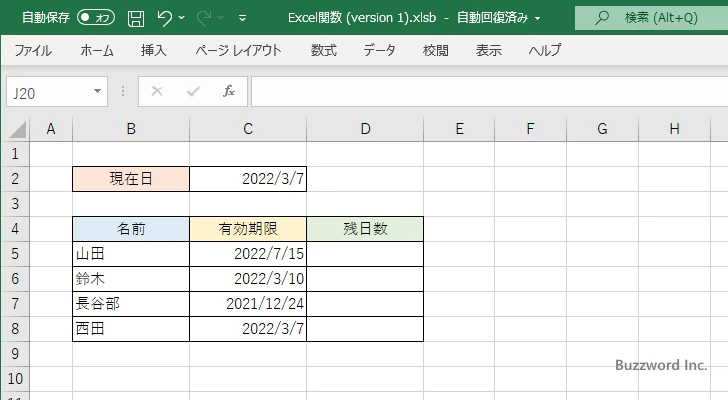Click the 鈴木 name cell
Viewport: 728px width, 400px height.
pyautogui.click(x=131, y=279)
